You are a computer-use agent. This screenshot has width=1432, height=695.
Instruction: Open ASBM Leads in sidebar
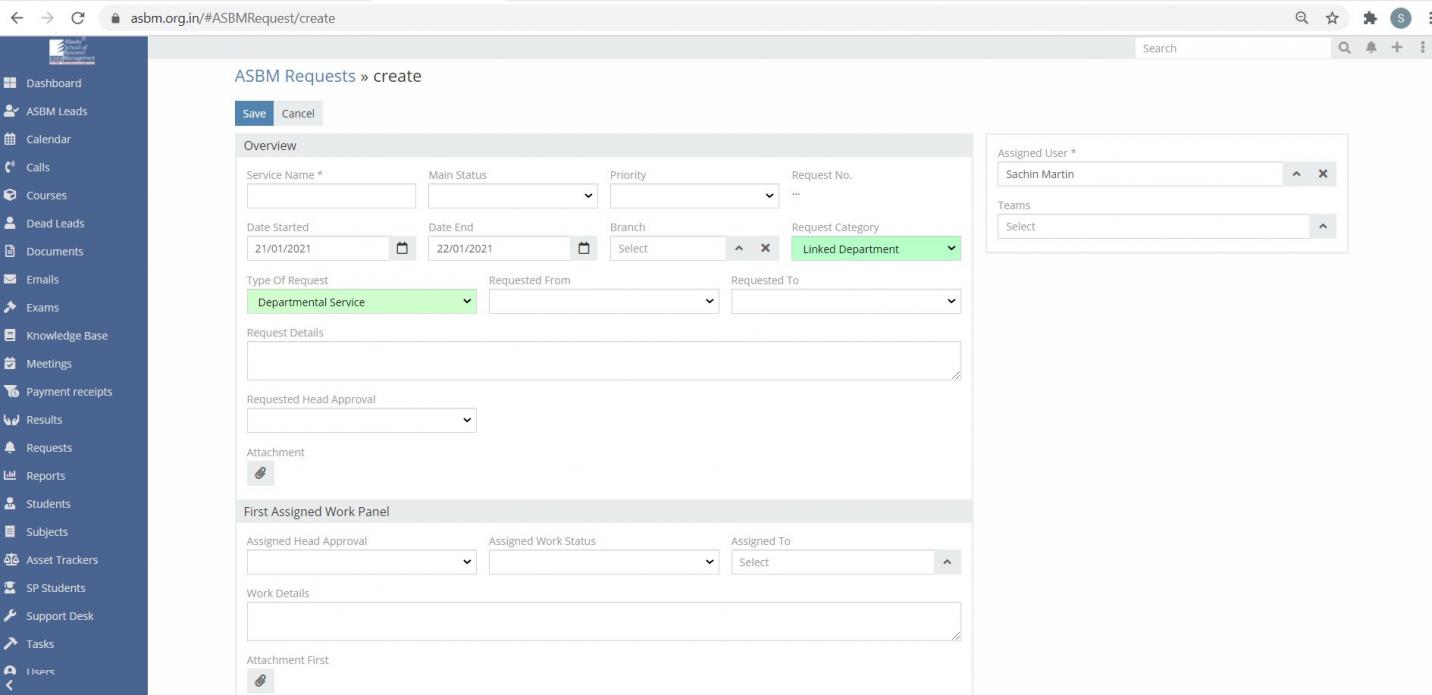click(x=57, y=111)
